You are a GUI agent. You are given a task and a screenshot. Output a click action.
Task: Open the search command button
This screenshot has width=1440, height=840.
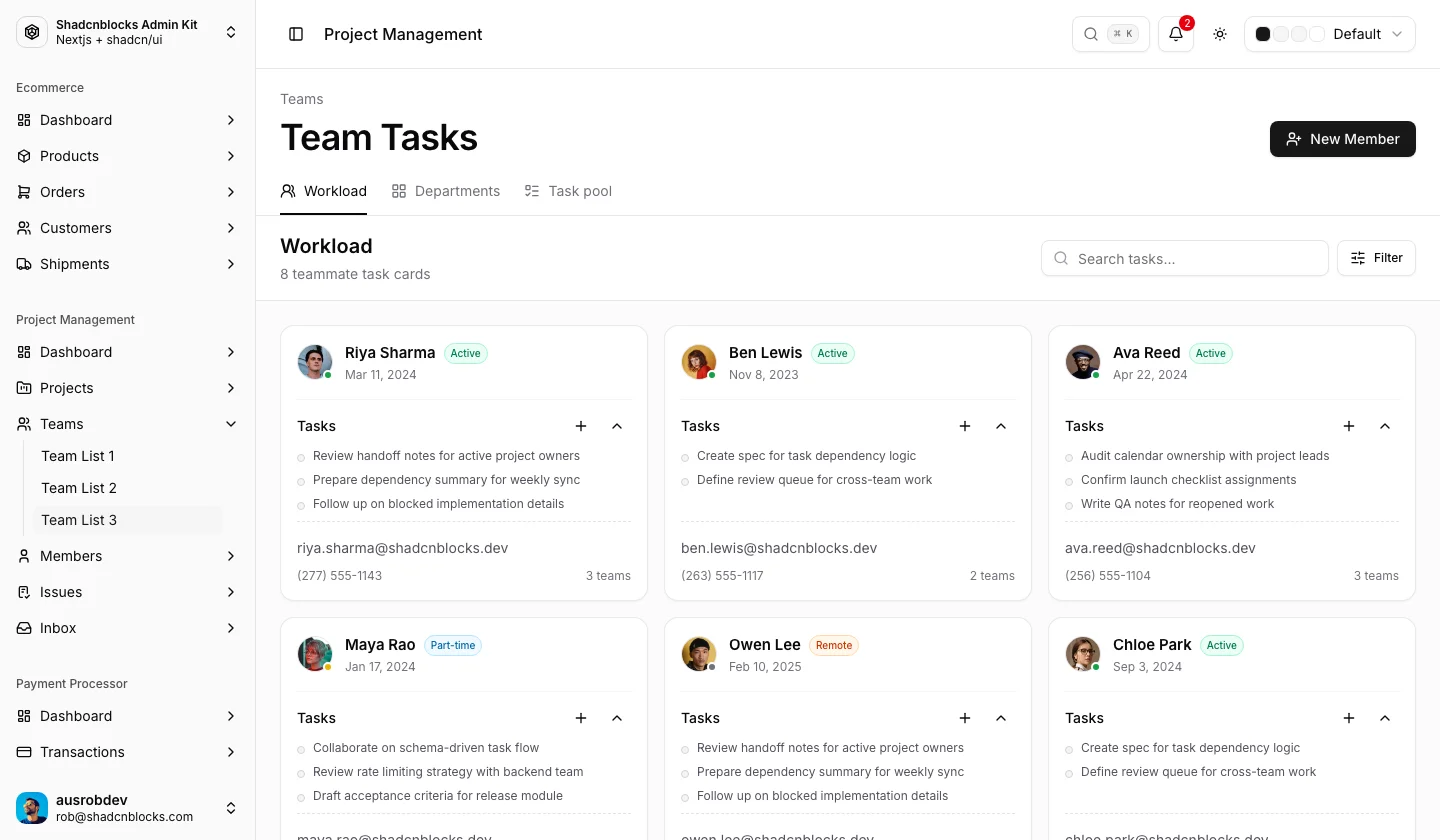[x=1111, y=34]
